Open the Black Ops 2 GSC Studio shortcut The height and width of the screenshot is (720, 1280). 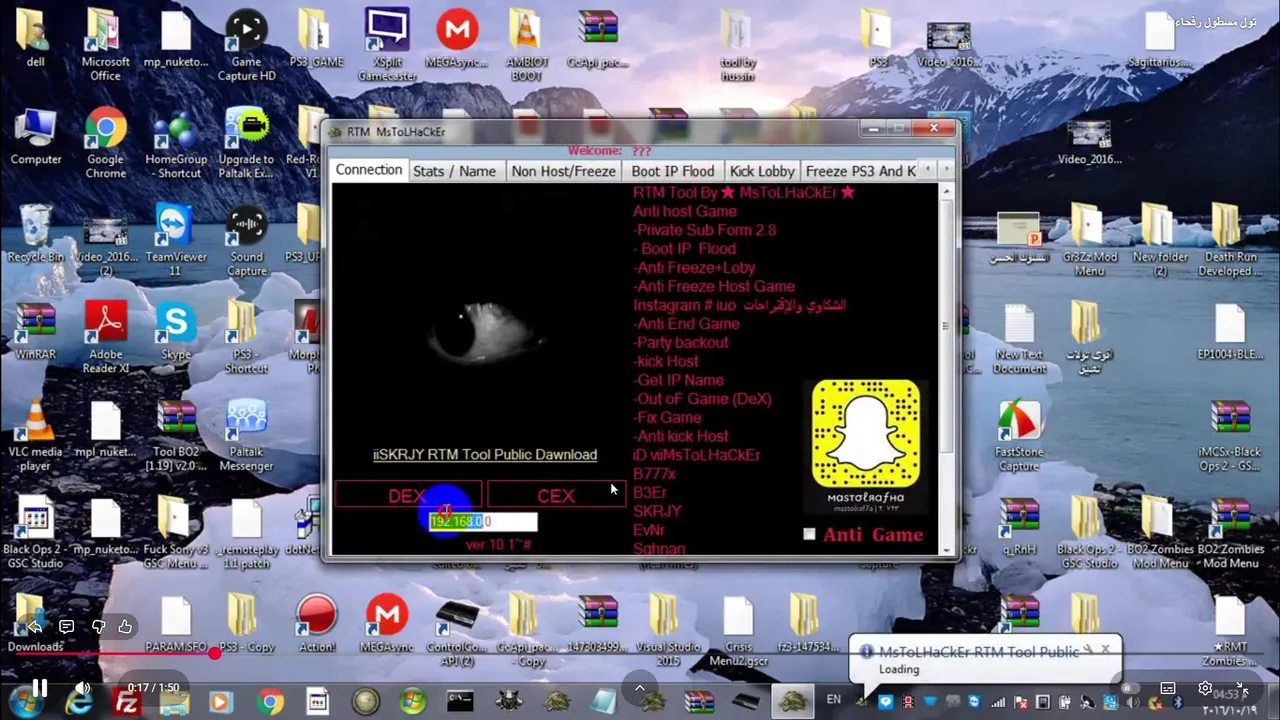pyautogui.click(x=35, y=532)
